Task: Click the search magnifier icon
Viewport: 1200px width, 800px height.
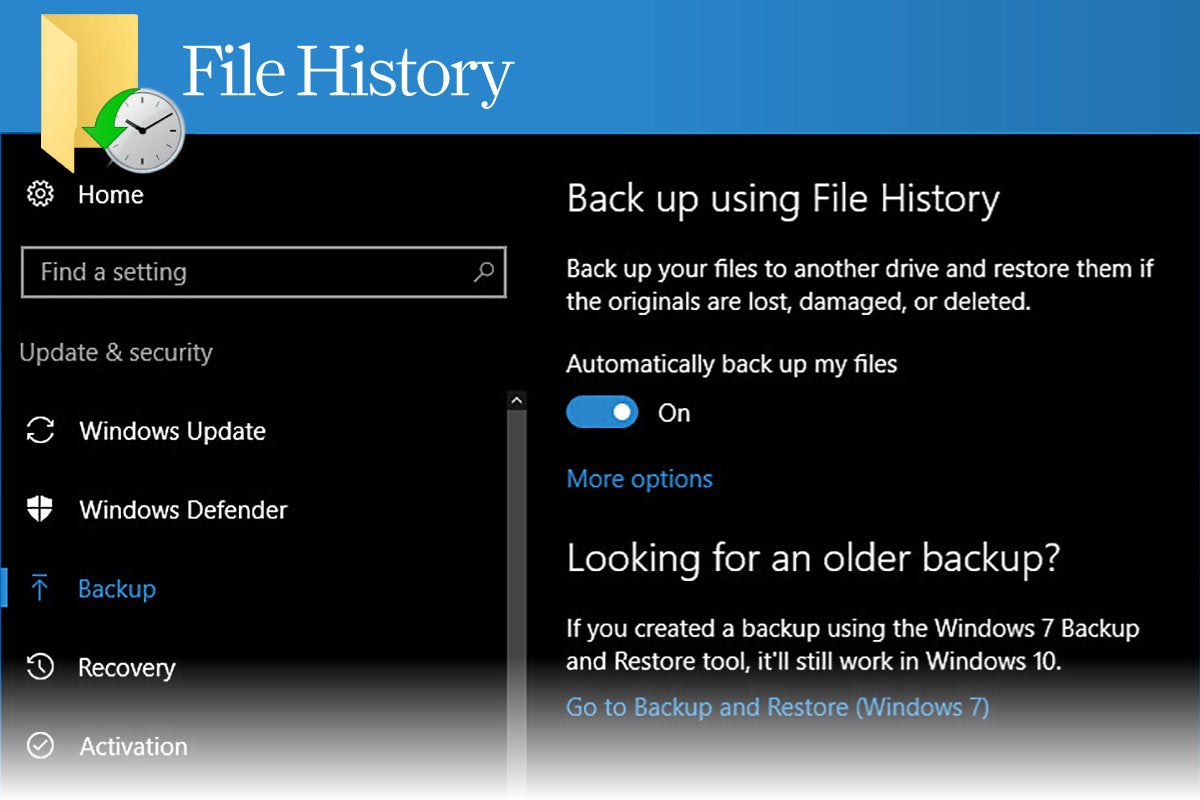Action: [x=484, y=271]
